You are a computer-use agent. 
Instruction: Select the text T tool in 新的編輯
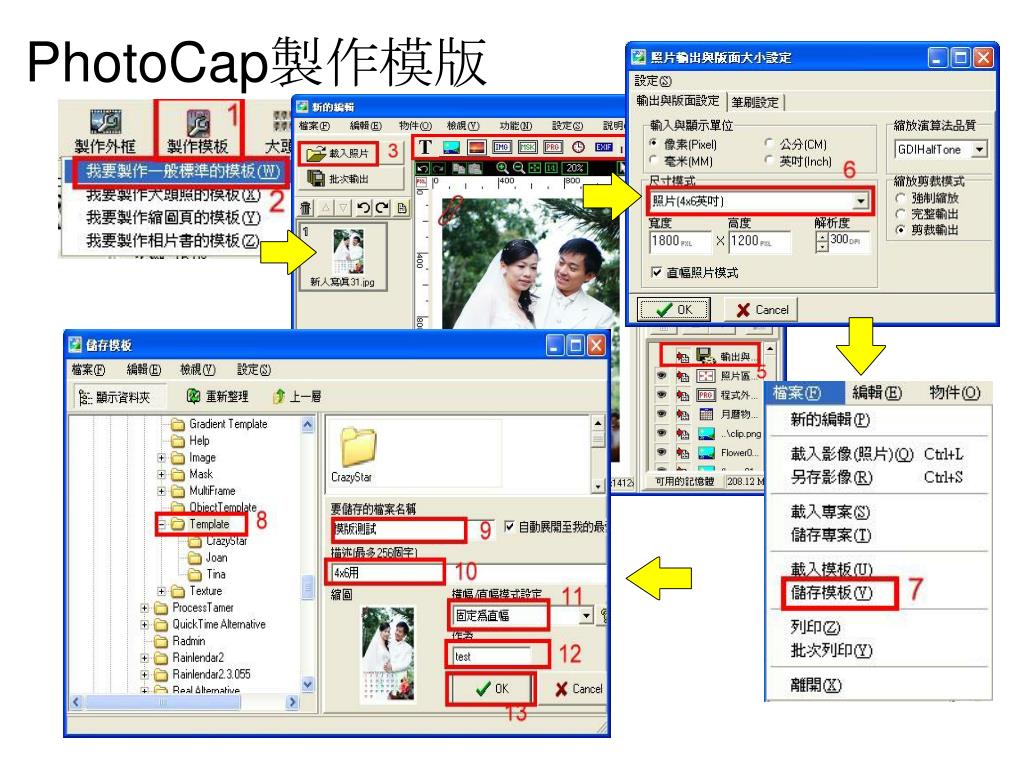click(425, 147)
